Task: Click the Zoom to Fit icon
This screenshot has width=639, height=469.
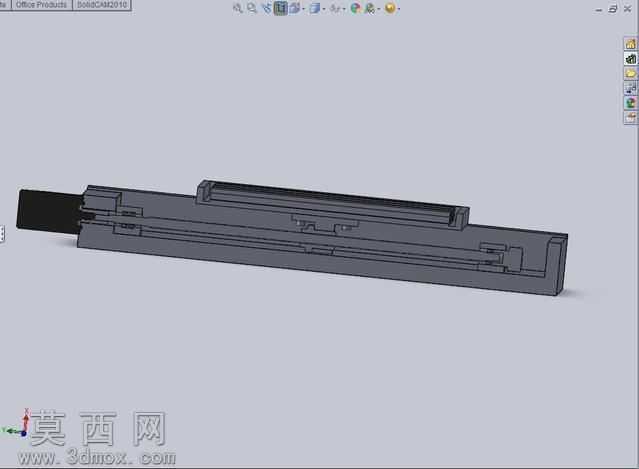Action: pos(238,8)
